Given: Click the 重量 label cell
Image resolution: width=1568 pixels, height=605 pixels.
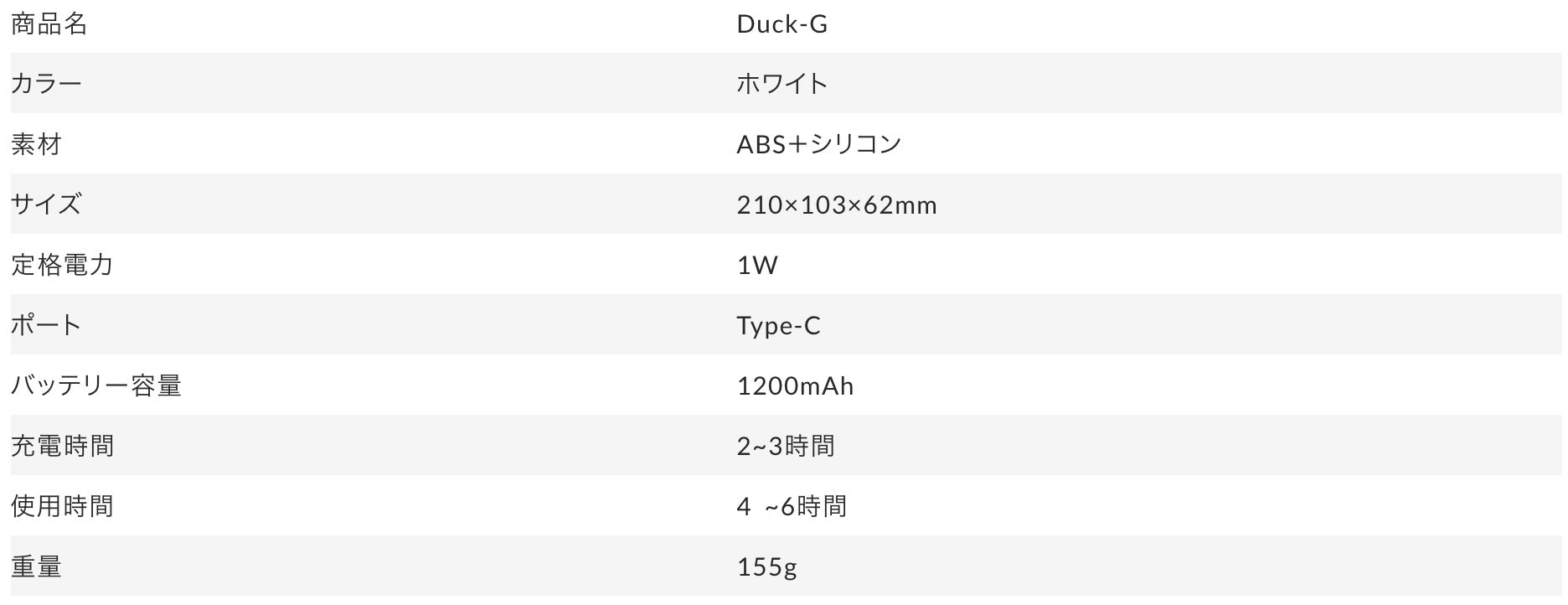Looking at the screenshot, I should [x=36, y=566].
